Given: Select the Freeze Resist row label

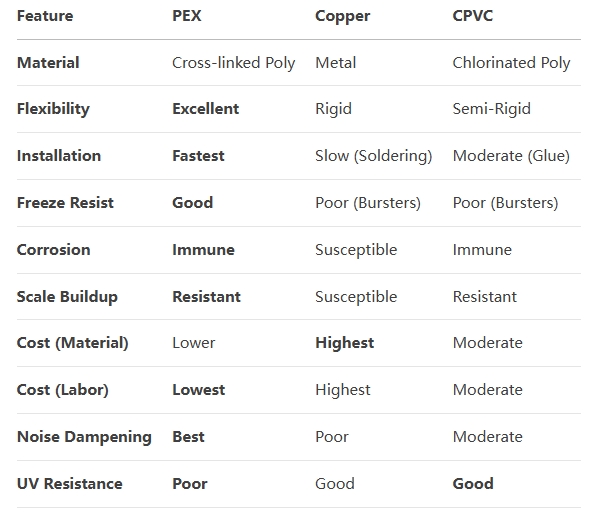Looking at the screenshot, I should point(65,203).
